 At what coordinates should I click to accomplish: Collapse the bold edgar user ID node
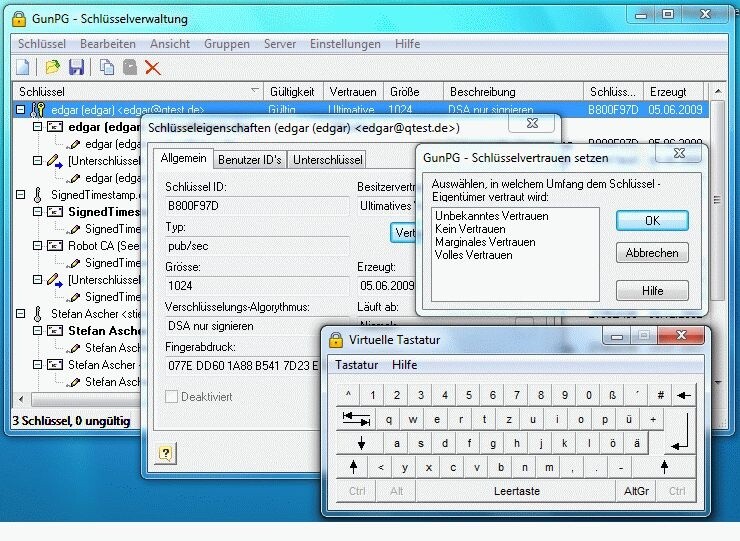(x=37, y=127)
